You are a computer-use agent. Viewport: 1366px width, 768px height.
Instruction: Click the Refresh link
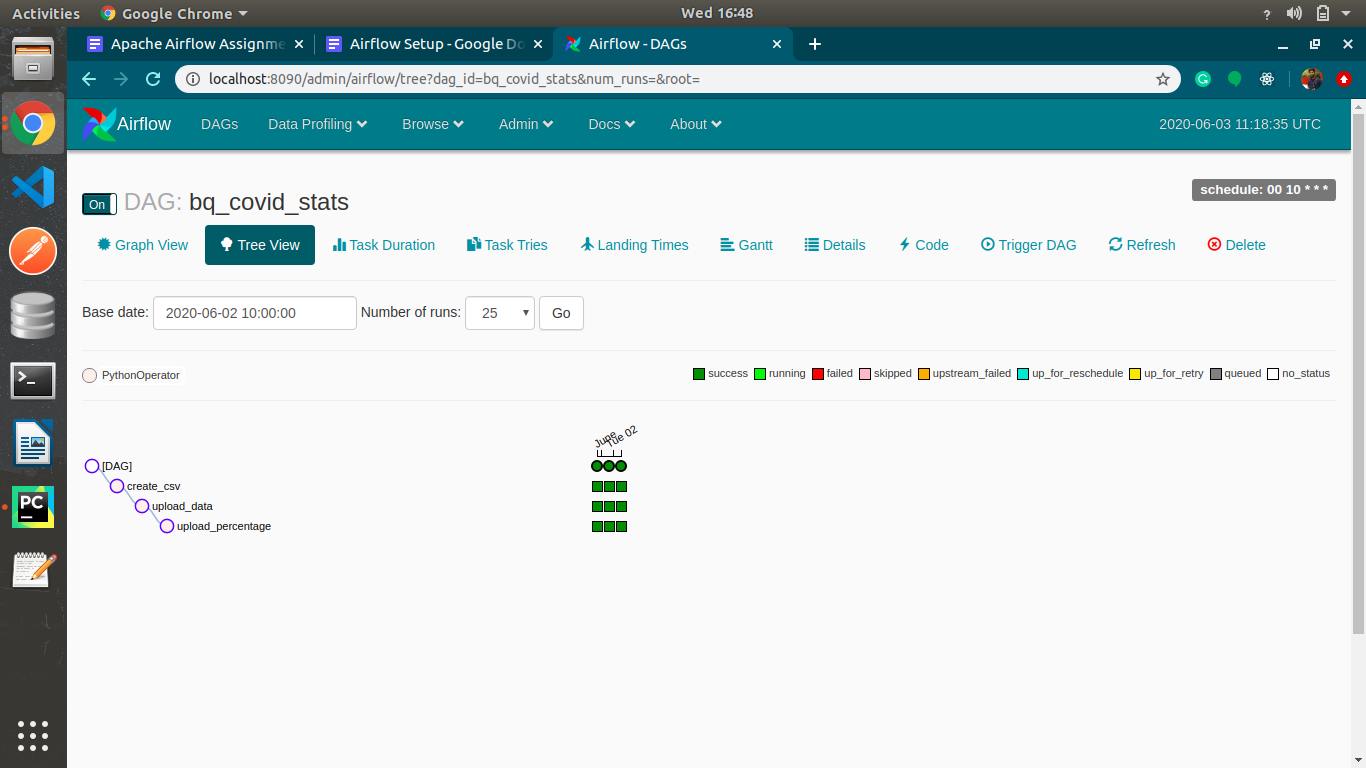pos(1142,245)
